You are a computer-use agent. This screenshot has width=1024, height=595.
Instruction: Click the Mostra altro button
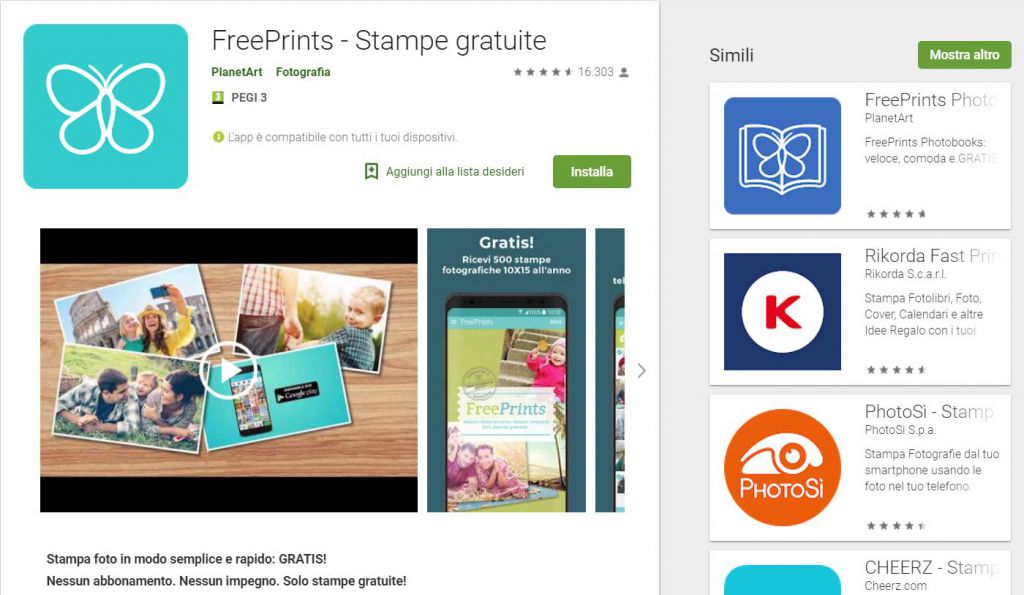tap(964, 55)
